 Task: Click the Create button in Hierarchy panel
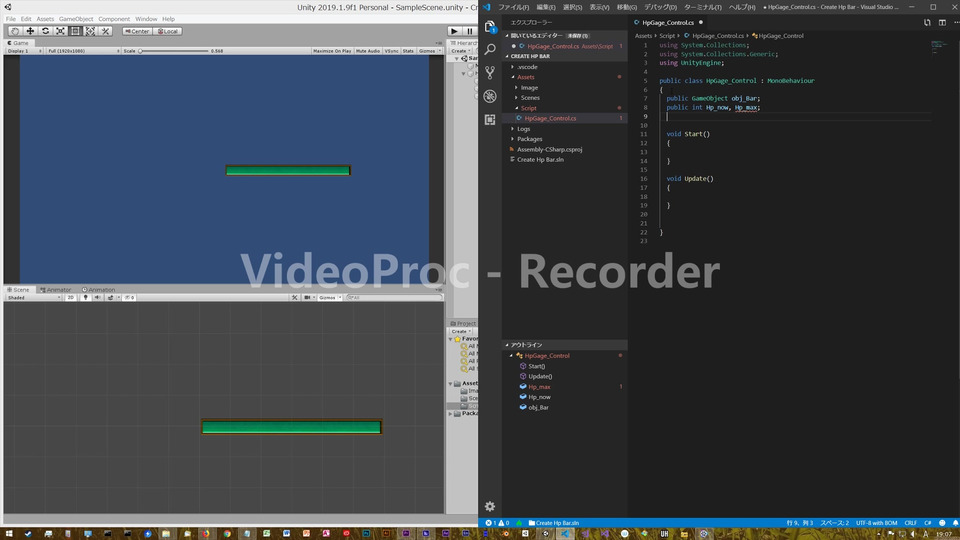460,51
